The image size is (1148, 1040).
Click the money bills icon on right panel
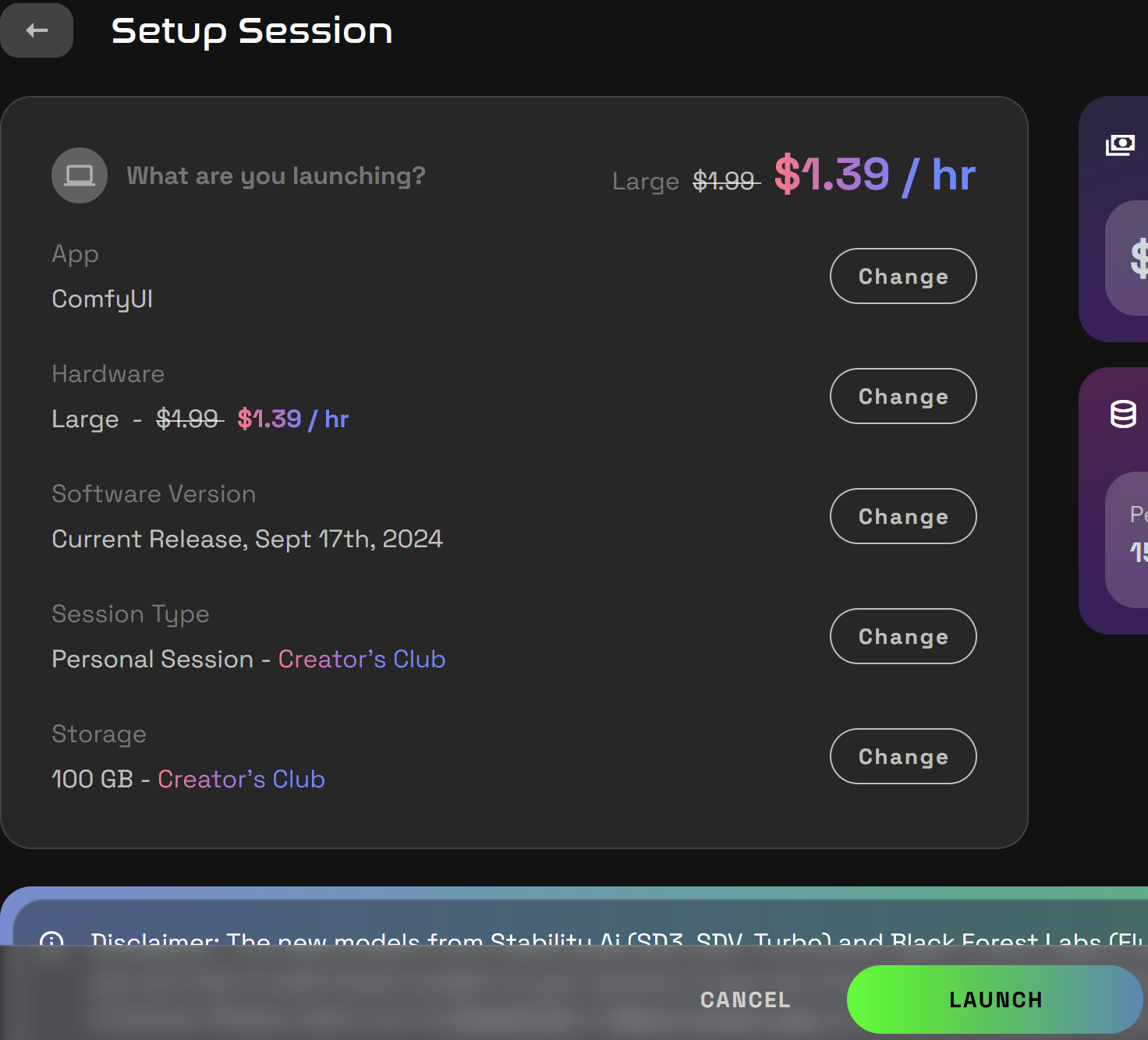[x=1121, y=143]
